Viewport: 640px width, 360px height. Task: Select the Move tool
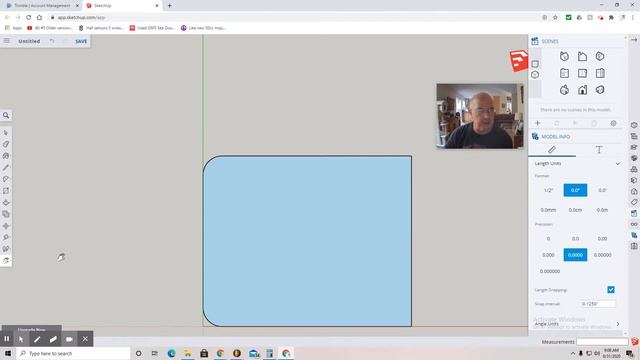6,226
